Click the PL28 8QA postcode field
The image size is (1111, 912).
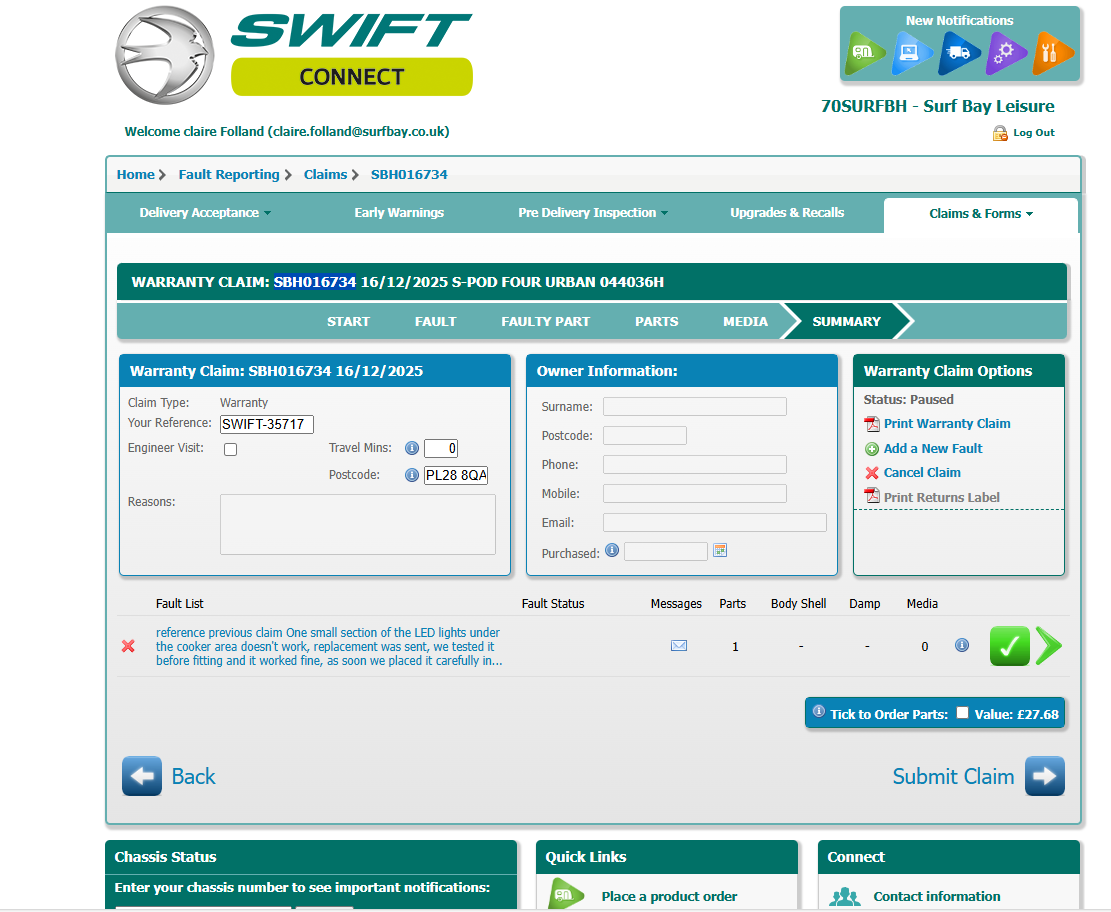point(456,475)
